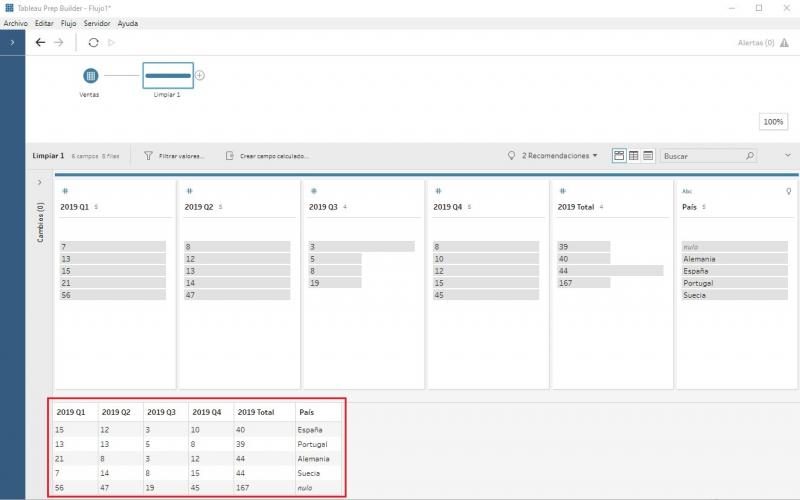
Task: Open the Flujo menu
Action: (68, 22)
